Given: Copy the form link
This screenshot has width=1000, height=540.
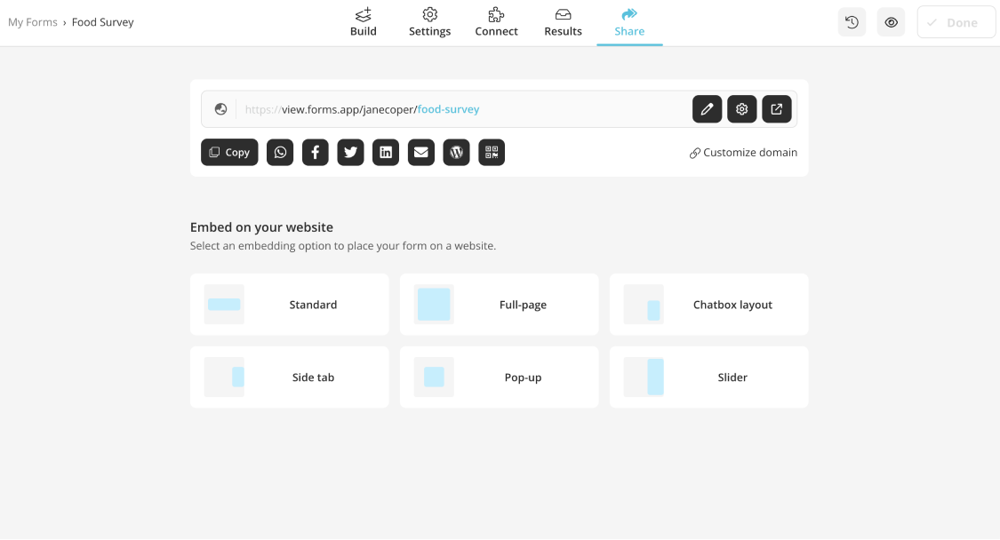Looking at the screenshot, I should [x=230, y=152].
